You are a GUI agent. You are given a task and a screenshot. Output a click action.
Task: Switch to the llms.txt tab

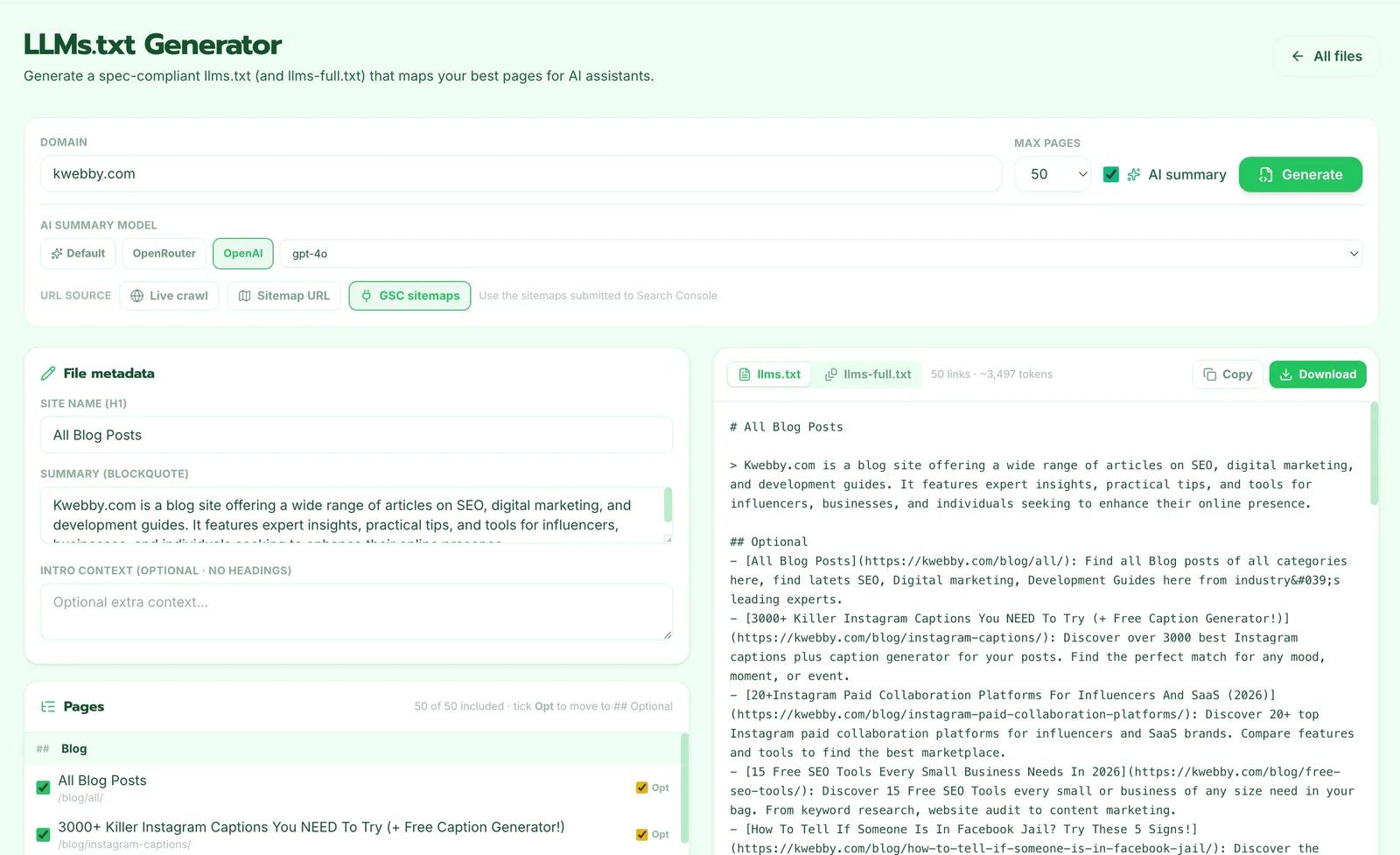[x=769, y=375]
